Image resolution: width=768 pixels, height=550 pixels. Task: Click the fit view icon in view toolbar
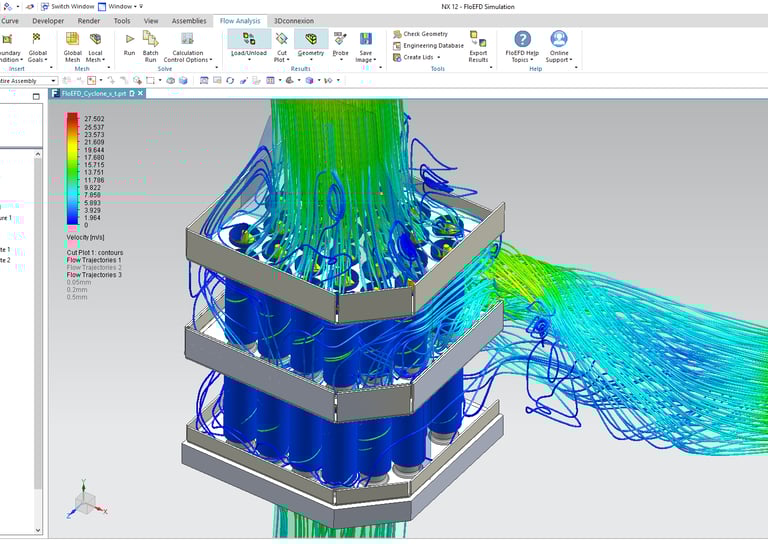204,80
